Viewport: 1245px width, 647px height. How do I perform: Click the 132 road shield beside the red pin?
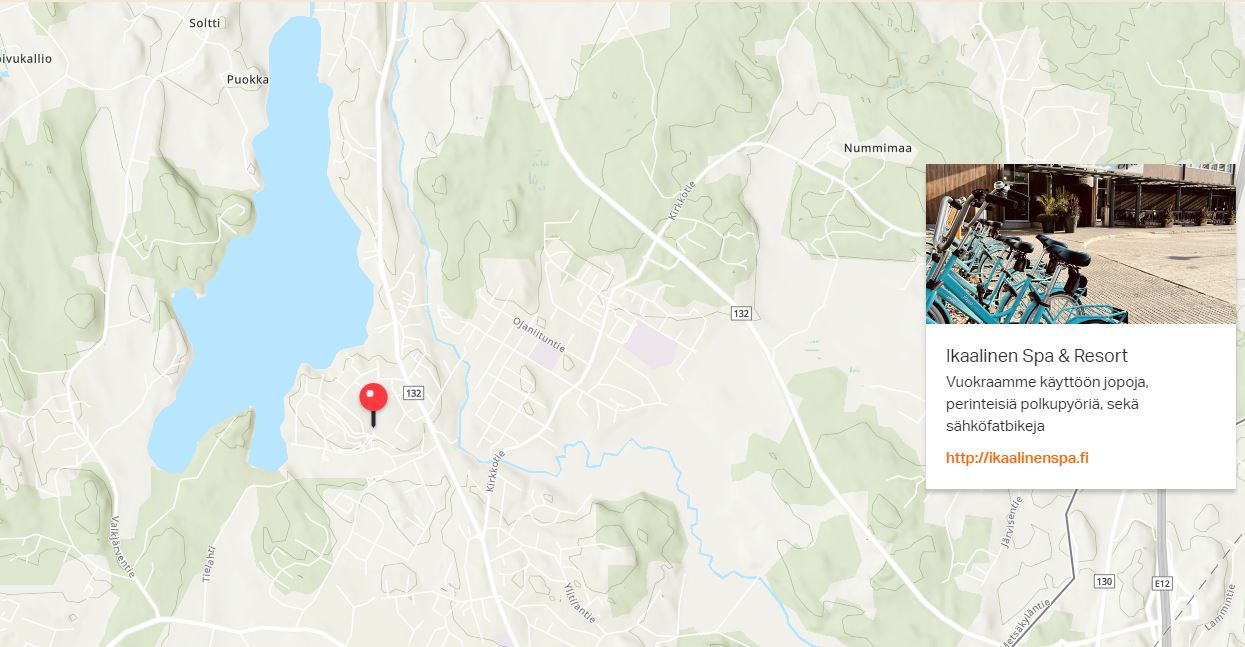[414, 393]
